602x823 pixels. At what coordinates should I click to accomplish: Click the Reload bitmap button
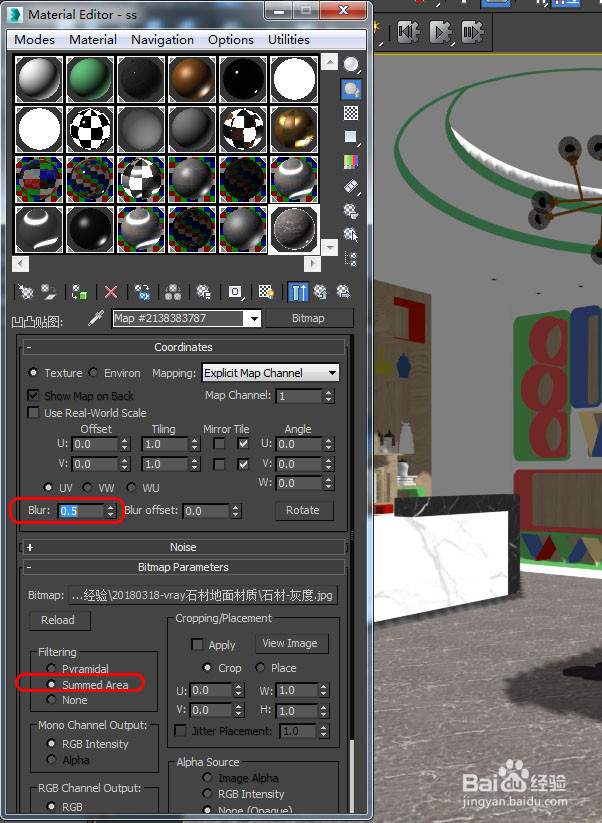[x=58, y=620]
